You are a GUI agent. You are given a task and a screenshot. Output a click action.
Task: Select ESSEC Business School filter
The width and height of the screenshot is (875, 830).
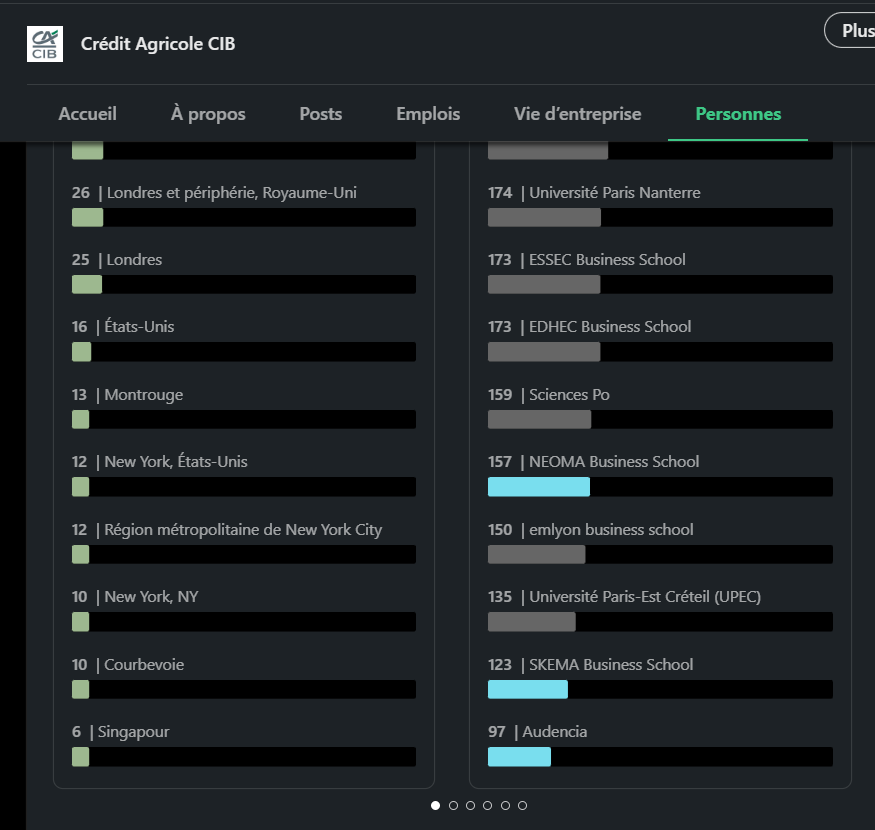click(660, 272)
